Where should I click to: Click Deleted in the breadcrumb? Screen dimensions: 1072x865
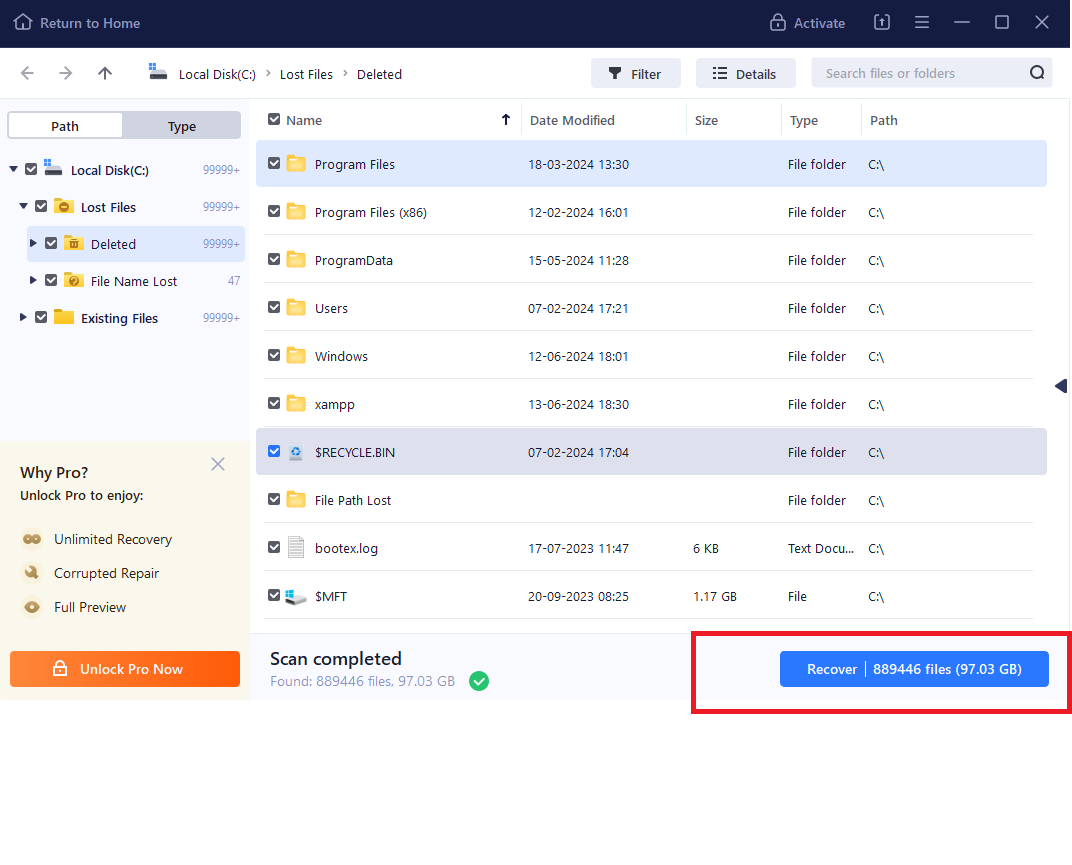[379, 74]
